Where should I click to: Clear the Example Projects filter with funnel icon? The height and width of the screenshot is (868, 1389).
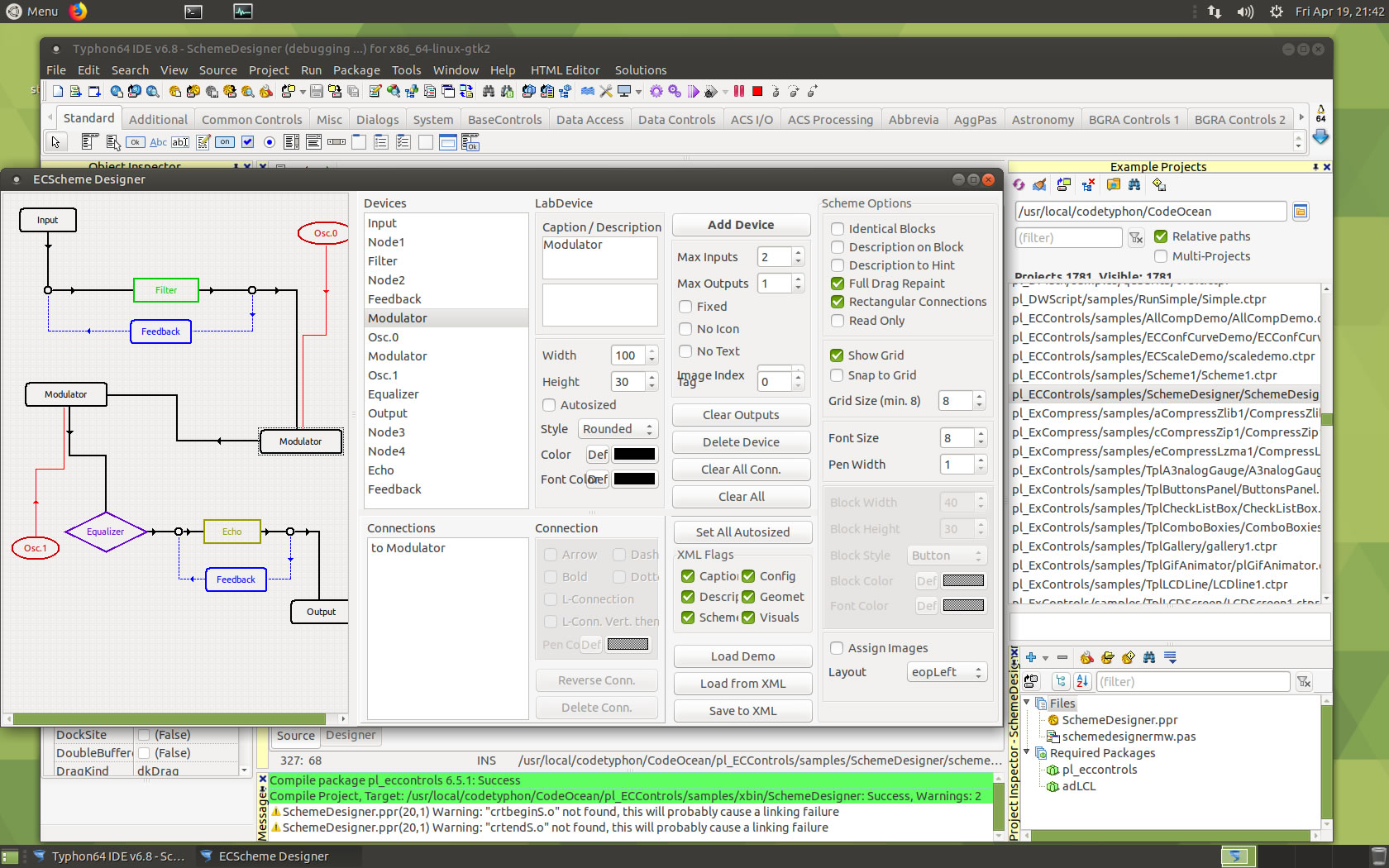[x=1136, y=238]
